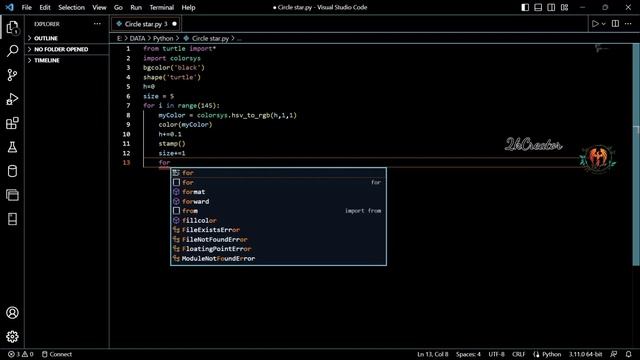Click Ln 13, Col 8 cursor position

tap(432, 354)
